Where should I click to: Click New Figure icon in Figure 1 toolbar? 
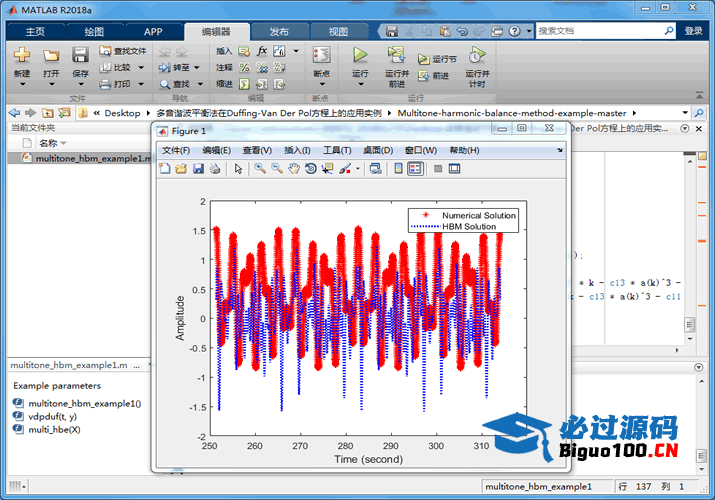[165, 169]
